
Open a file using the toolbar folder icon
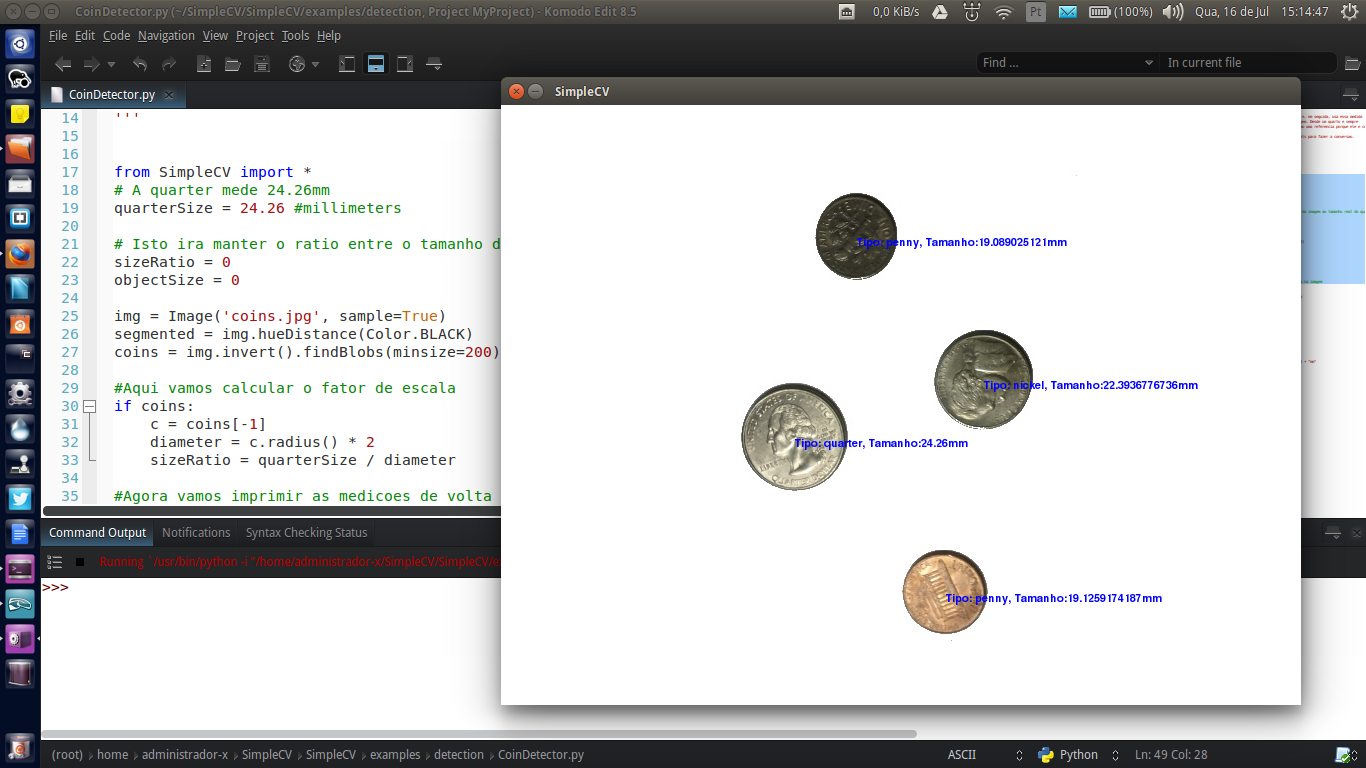pyautogui.click(x=234, y=63)
